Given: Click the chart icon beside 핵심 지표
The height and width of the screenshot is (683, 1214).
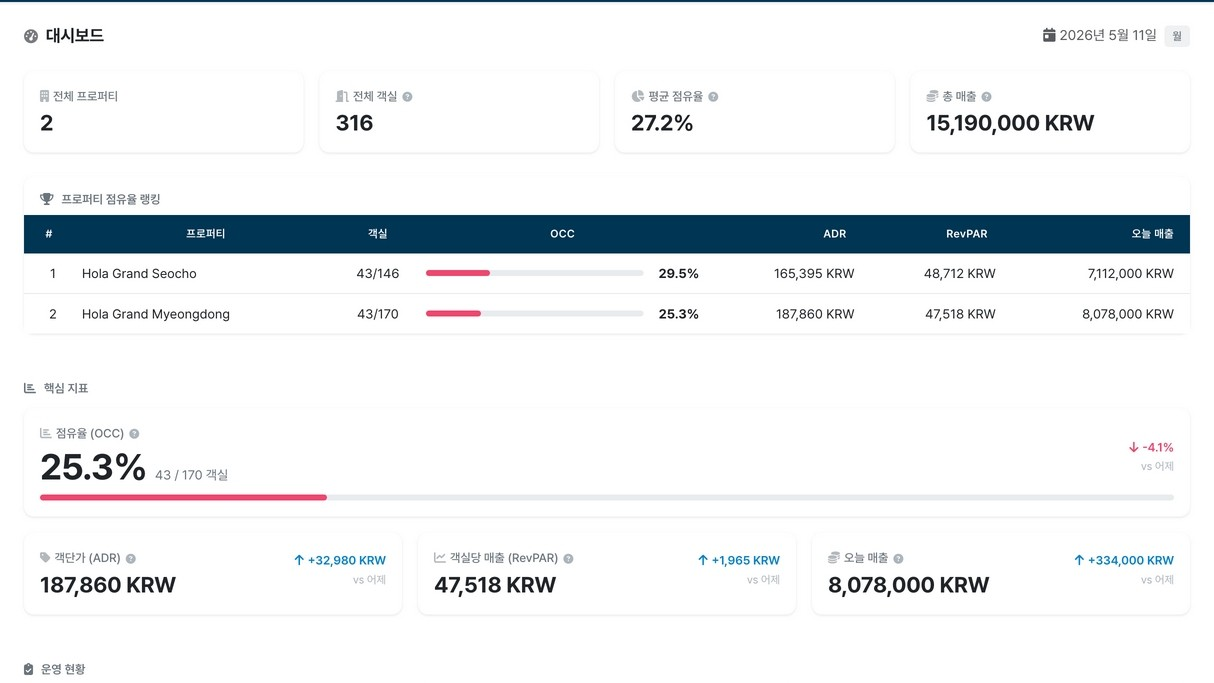Looking at the screenshot, I should tap(30, 388).
